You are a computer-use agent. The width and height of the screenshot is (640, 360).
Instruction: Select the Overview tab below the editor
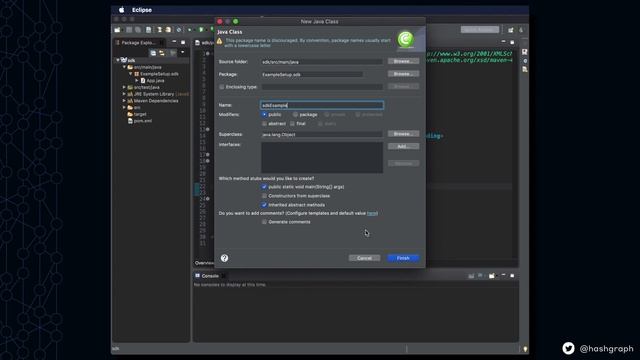click(204, 263)
